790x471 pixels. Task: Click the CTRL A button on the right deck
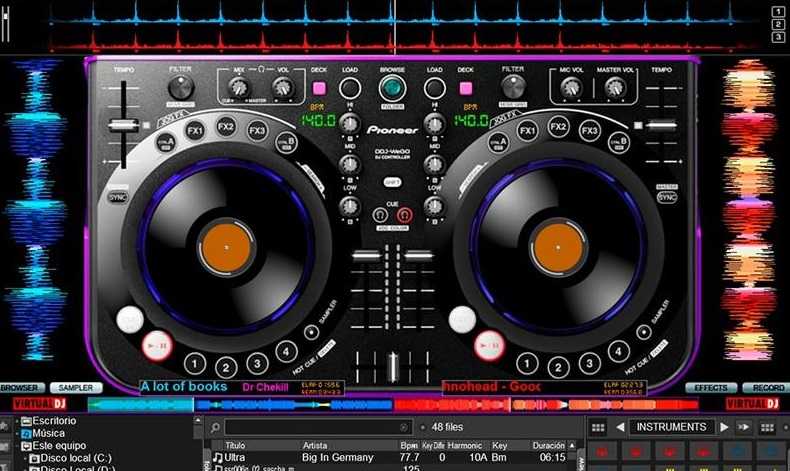tap(498, 143)
